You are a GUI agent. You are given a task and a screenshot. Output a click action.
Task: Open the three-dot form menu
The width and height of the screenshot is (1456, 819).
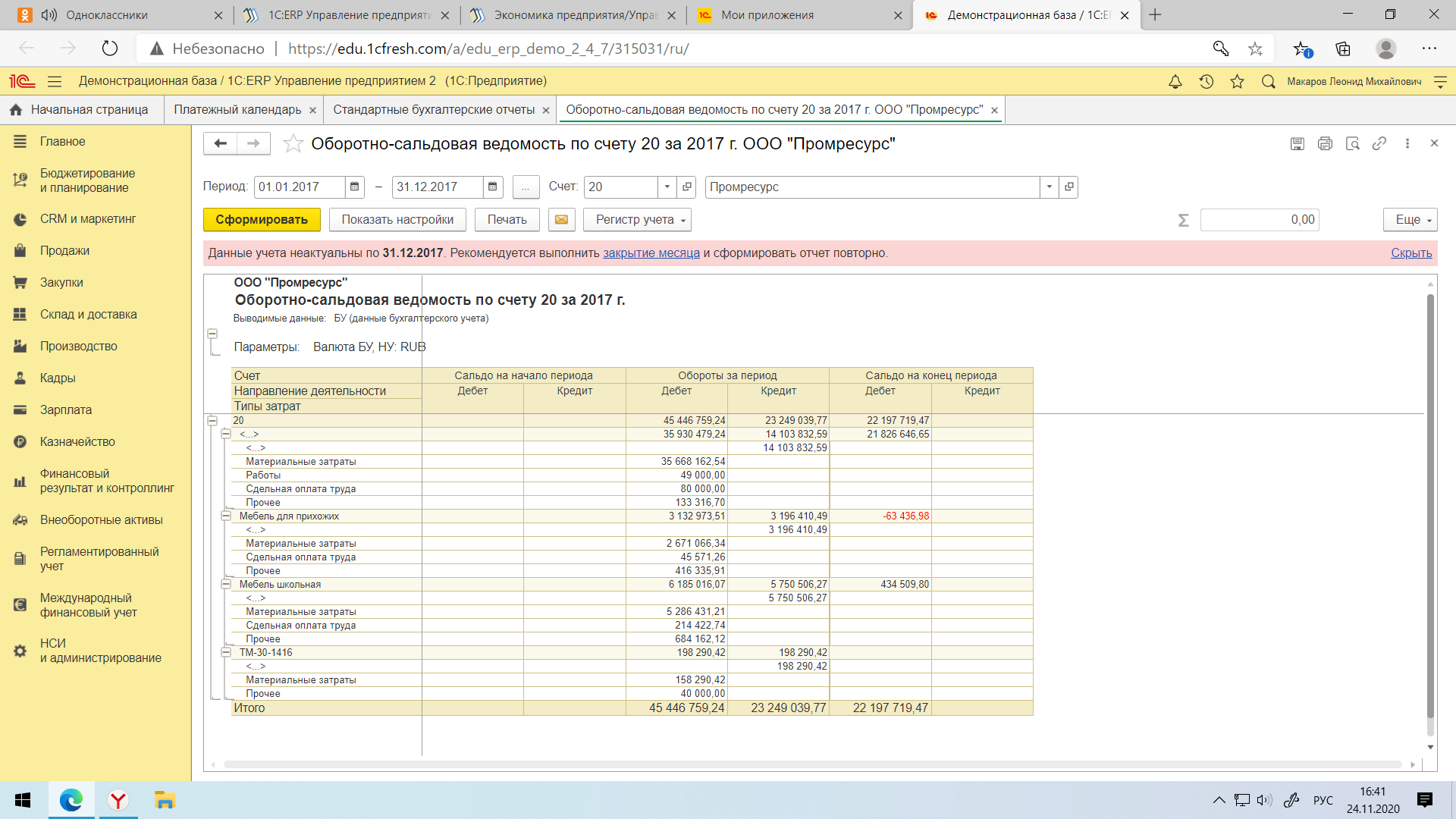point(1407,143)
